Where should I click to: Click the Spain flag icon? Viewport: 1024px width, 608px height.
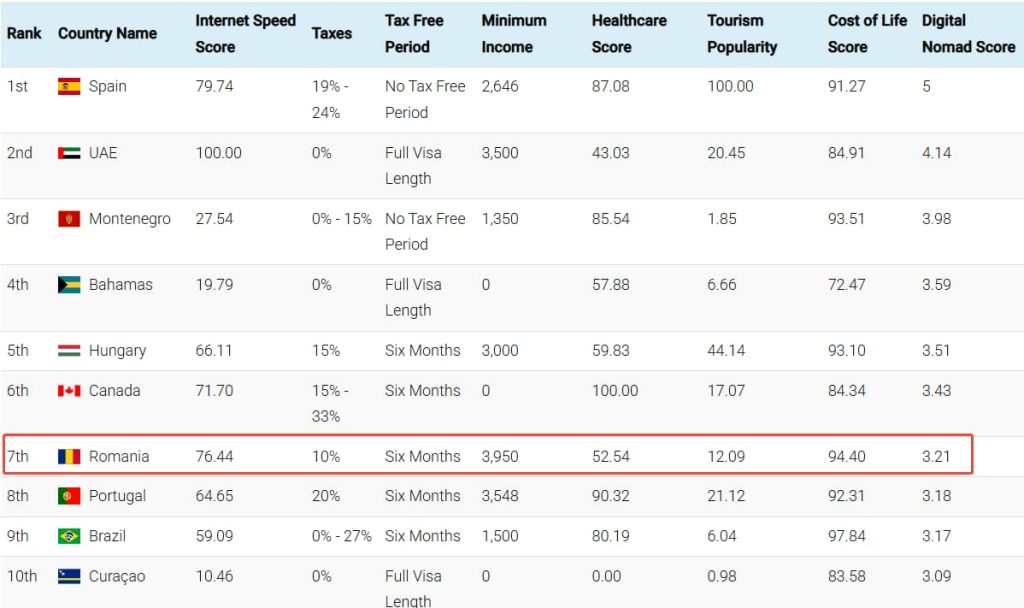pyautogui.click(x=69, y=86)
